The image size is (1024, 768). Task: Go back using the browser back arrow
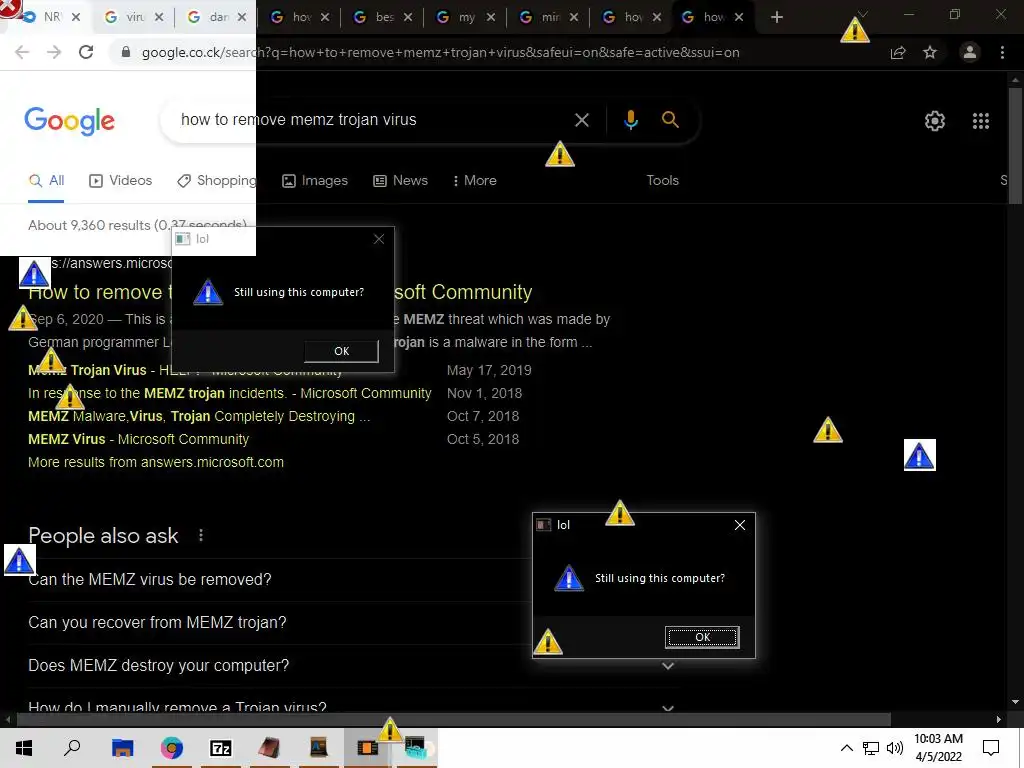coord(22,52)
